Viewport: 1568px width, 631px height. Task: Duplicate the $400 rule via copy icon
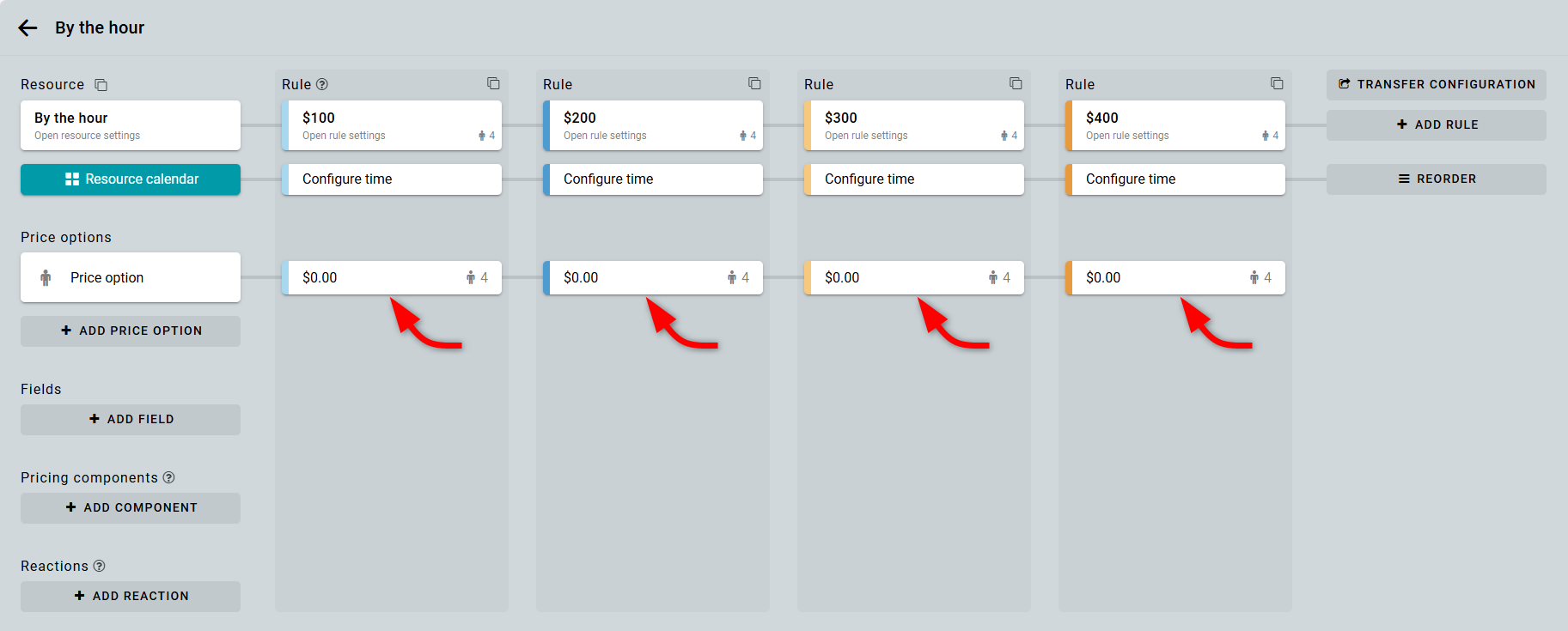click(x=1277, y=83)
